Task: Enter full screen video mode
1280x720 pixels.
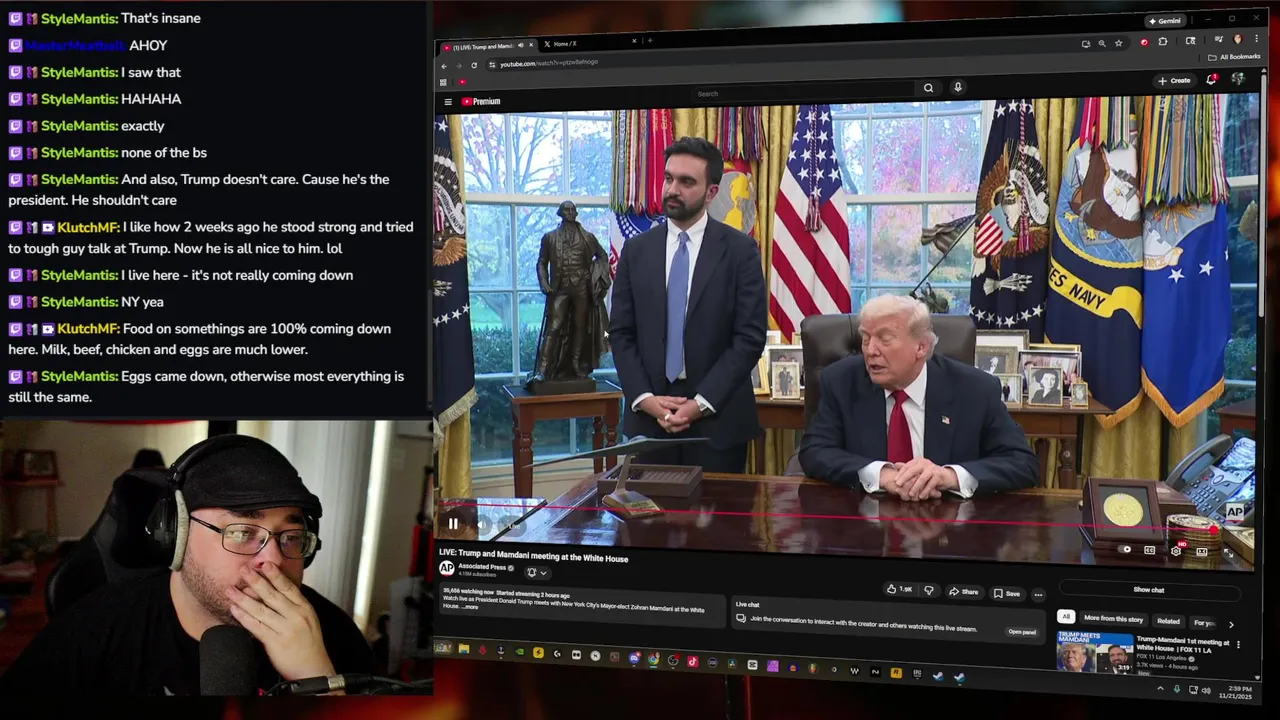Action: coord(1228,553)
